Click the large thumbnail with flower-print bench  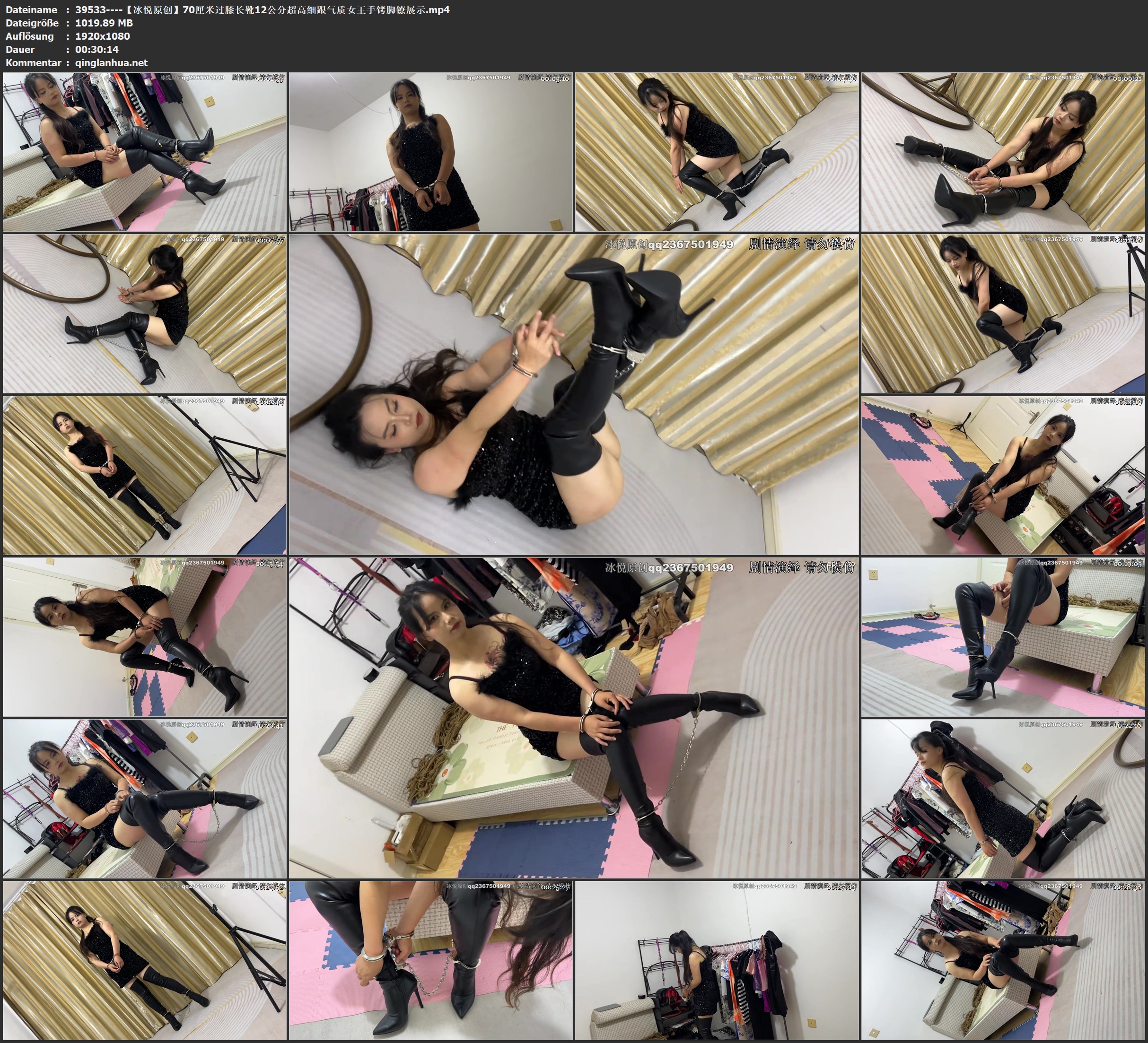pyautogui.click(x=573, y=717)
